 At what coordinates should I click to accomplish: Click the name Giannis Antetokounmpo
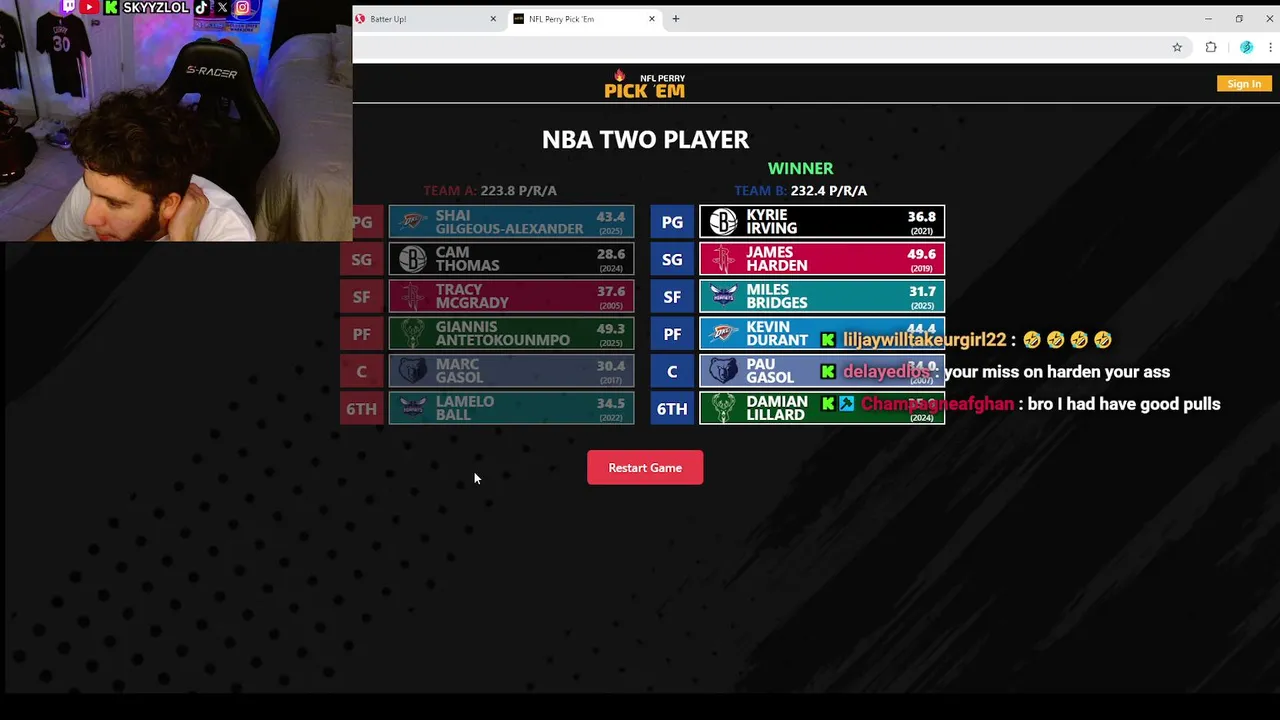(502, 333)
